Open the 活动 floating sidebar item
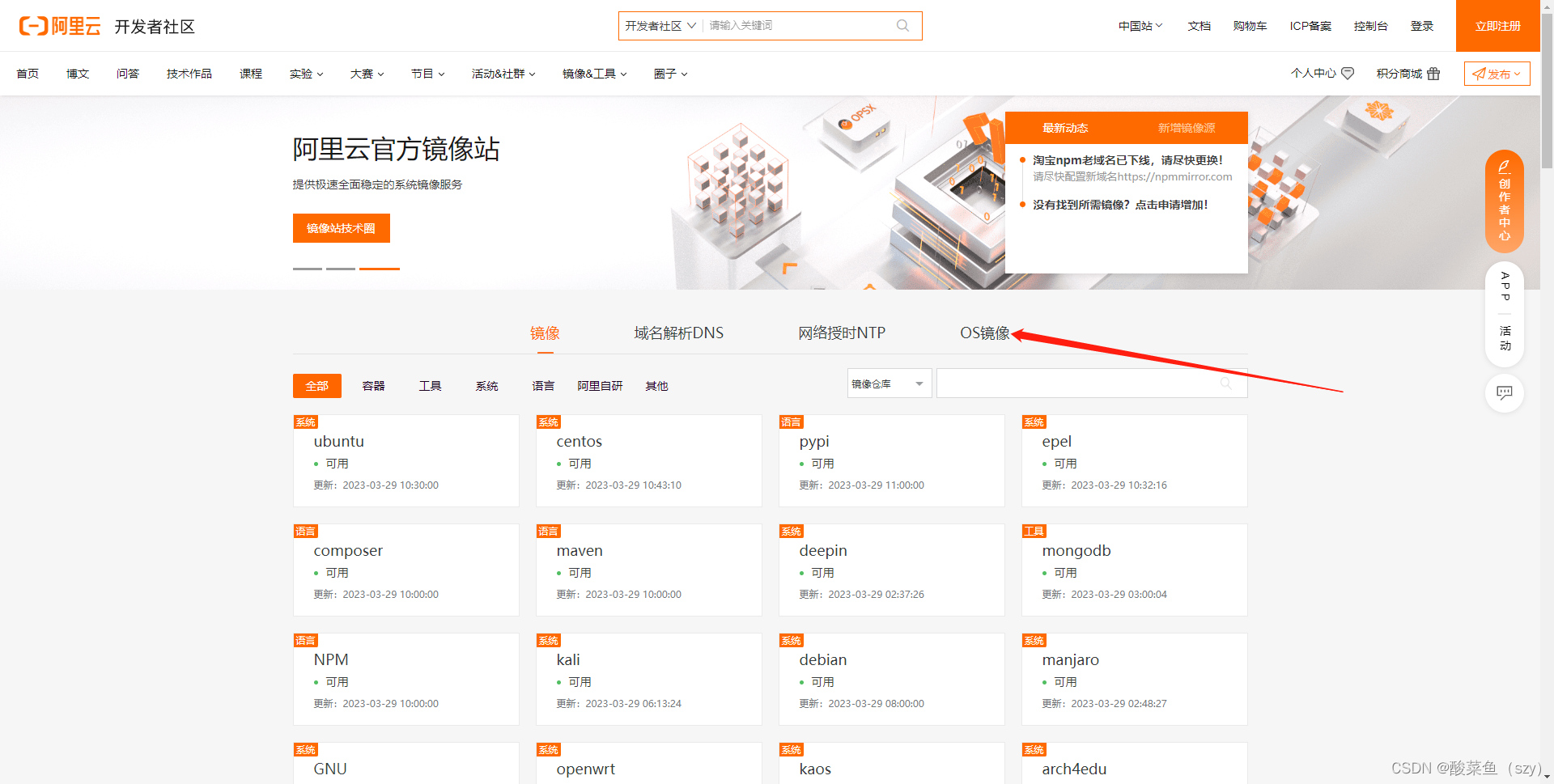The height and width of the screenshot is (784, 1554). [x=1505, y=338]
